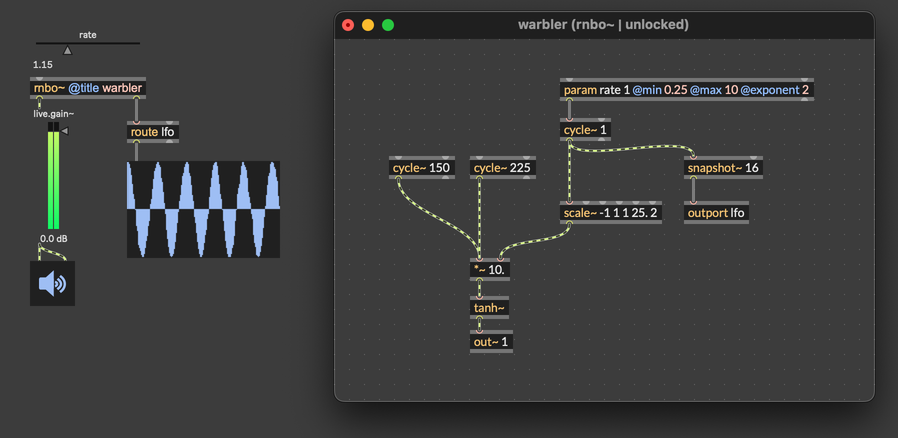Click the out~ 1 object
Viewport: 898px width, 438px height.
(x=491, y=342)
